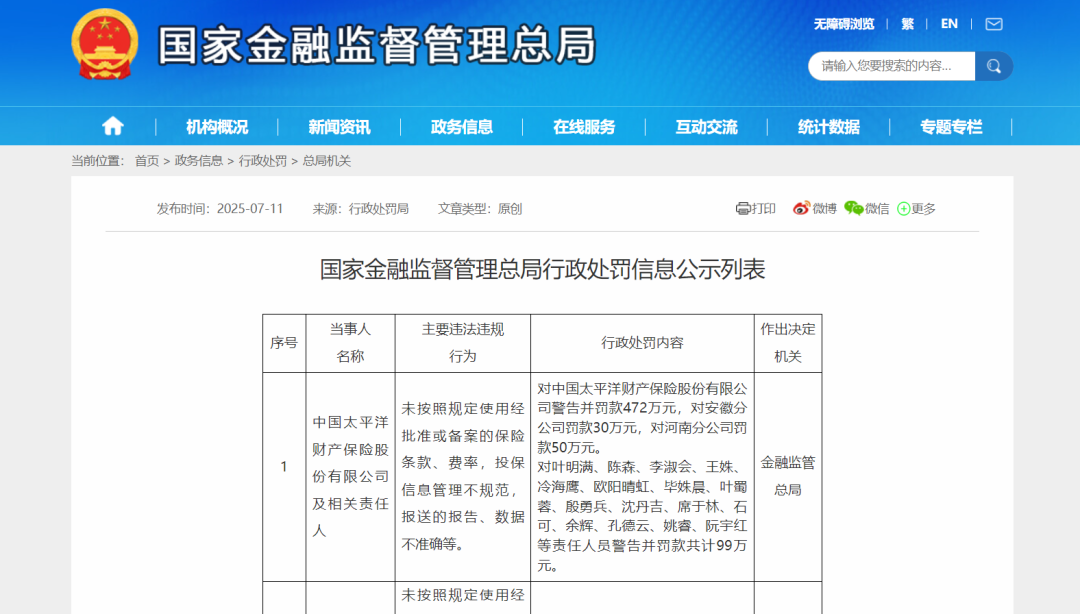
Task: Click 金融监管总局 authority cell
Action: (x=788, y=477)
